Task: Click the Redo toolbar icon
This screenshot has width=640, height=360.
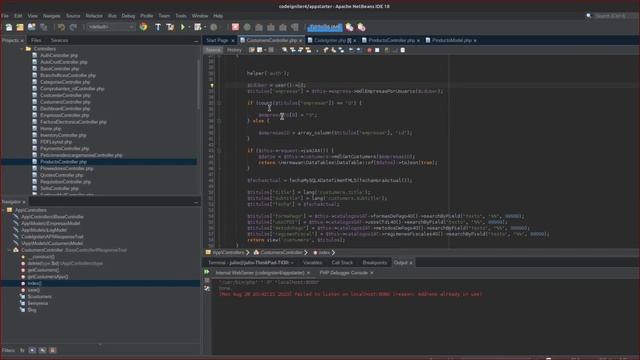Action: point(73,27)
